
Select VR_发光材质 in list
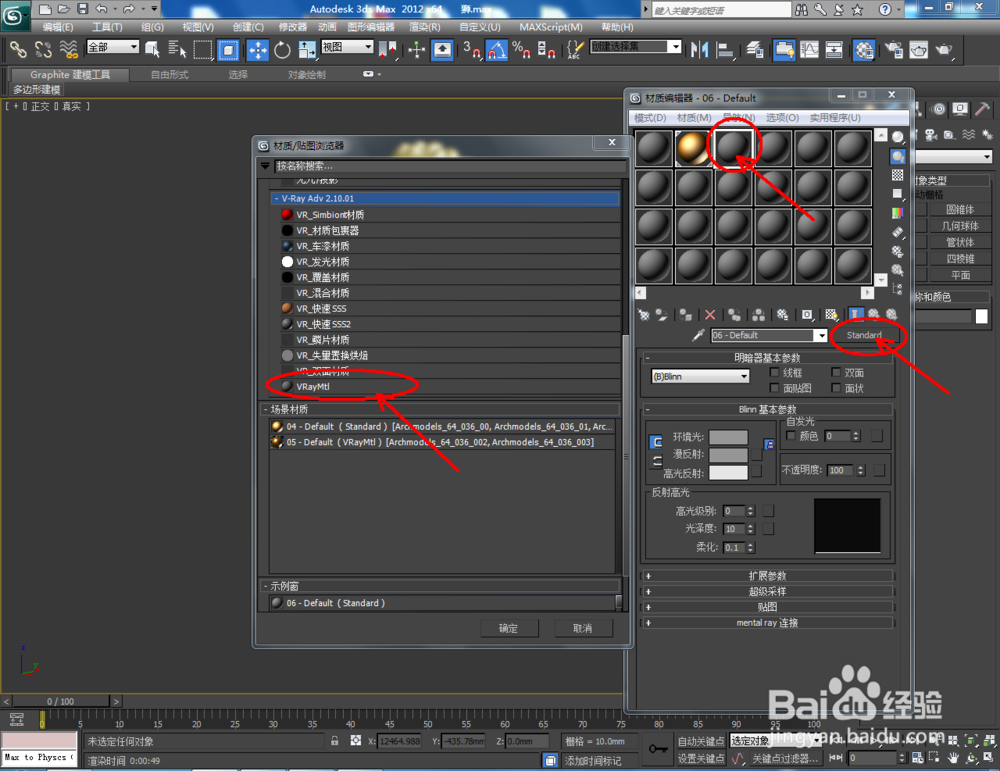point(450,261)
